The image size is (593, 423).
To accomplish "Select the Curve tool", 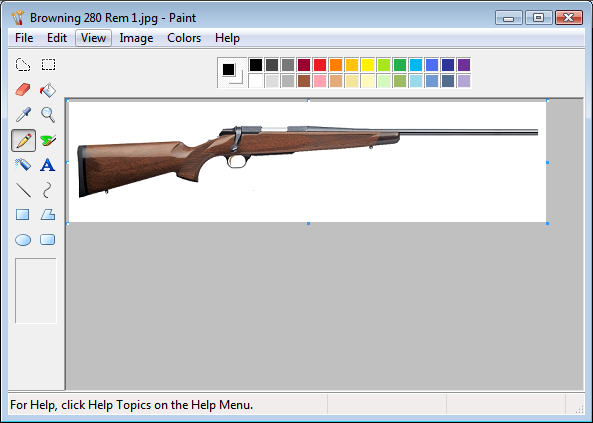I will (x=48, y=190).
